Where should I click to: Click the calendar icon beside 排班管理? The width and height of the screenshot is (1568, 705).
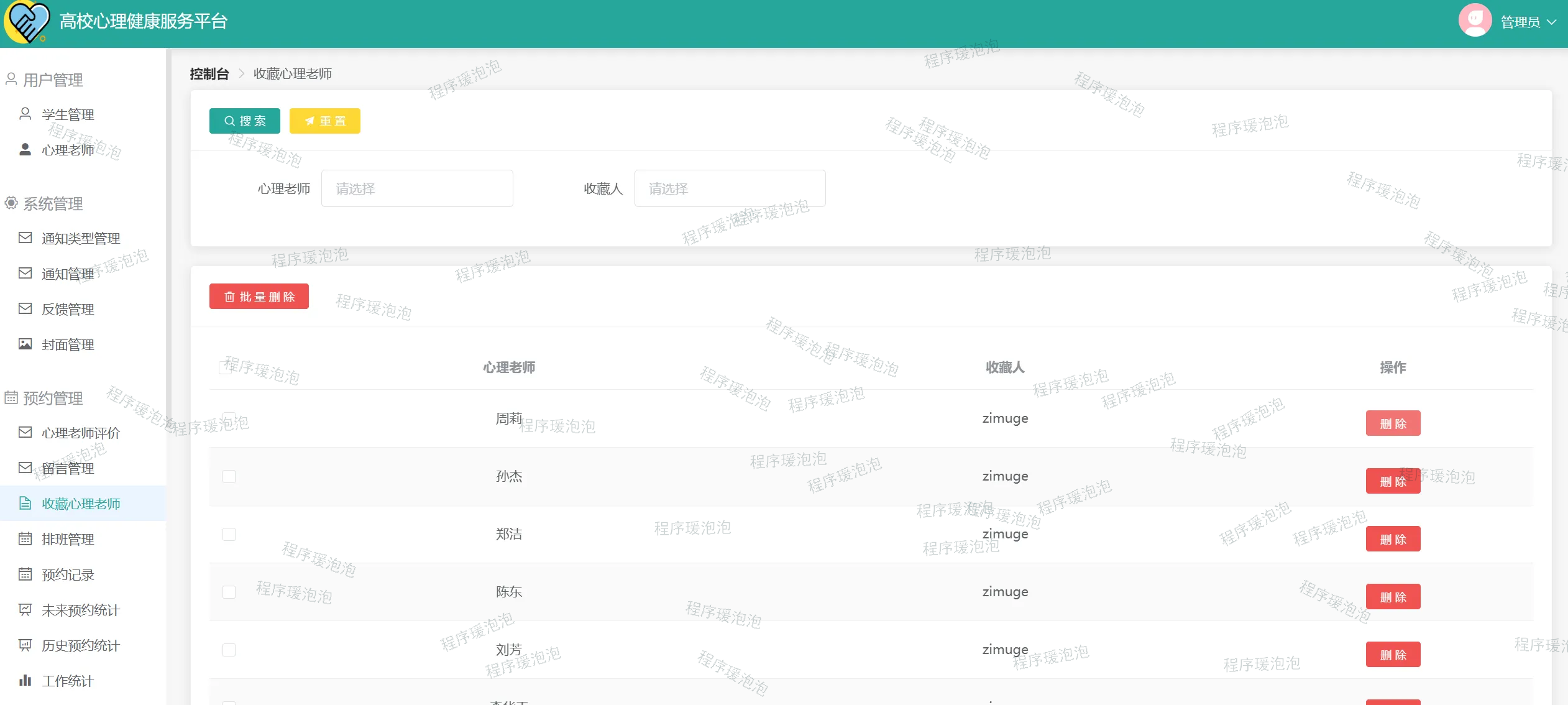(25, 539)
